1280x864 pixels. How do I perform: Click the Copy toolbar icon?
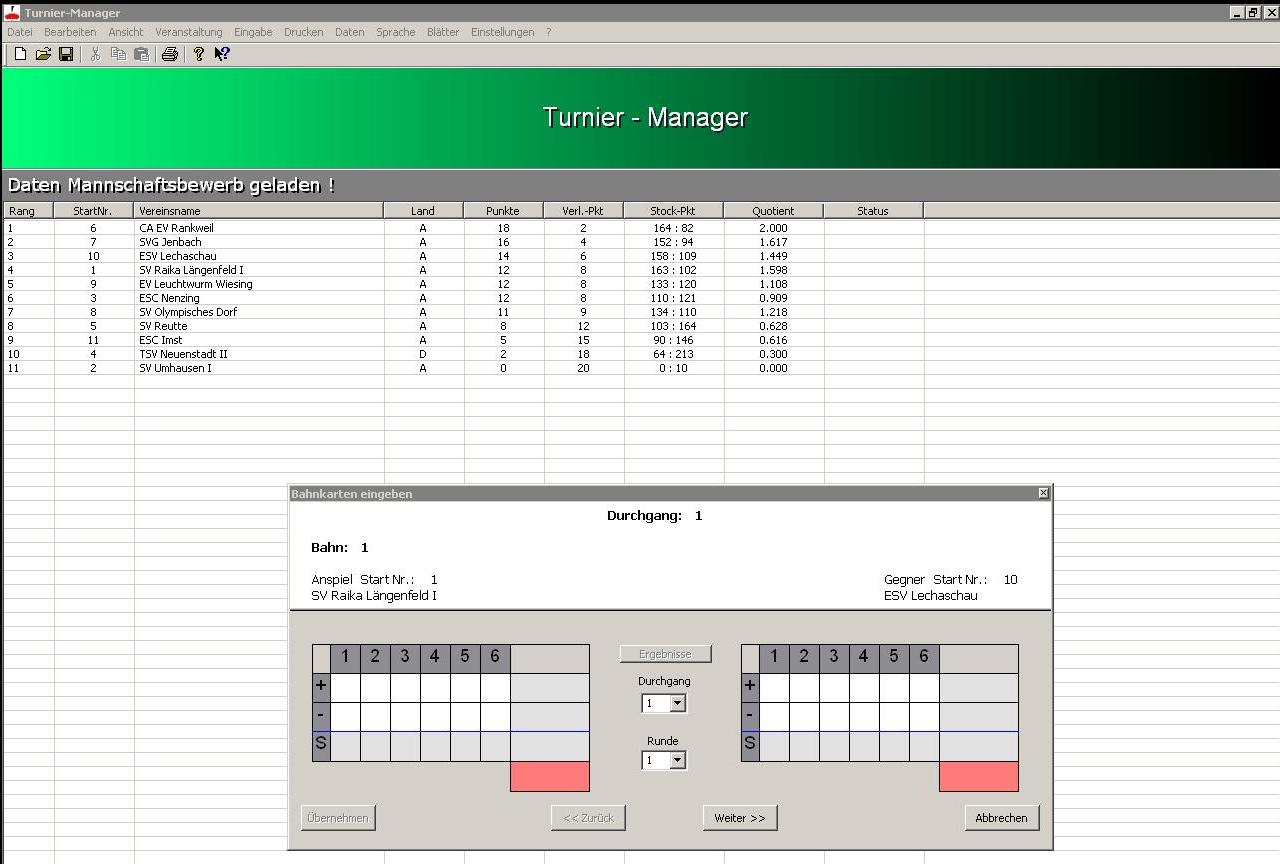point(118,54)
